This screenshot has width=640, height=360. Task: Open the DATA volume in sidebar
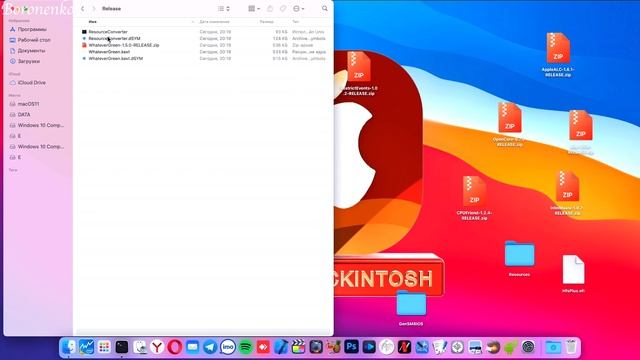tap(24, 115)
